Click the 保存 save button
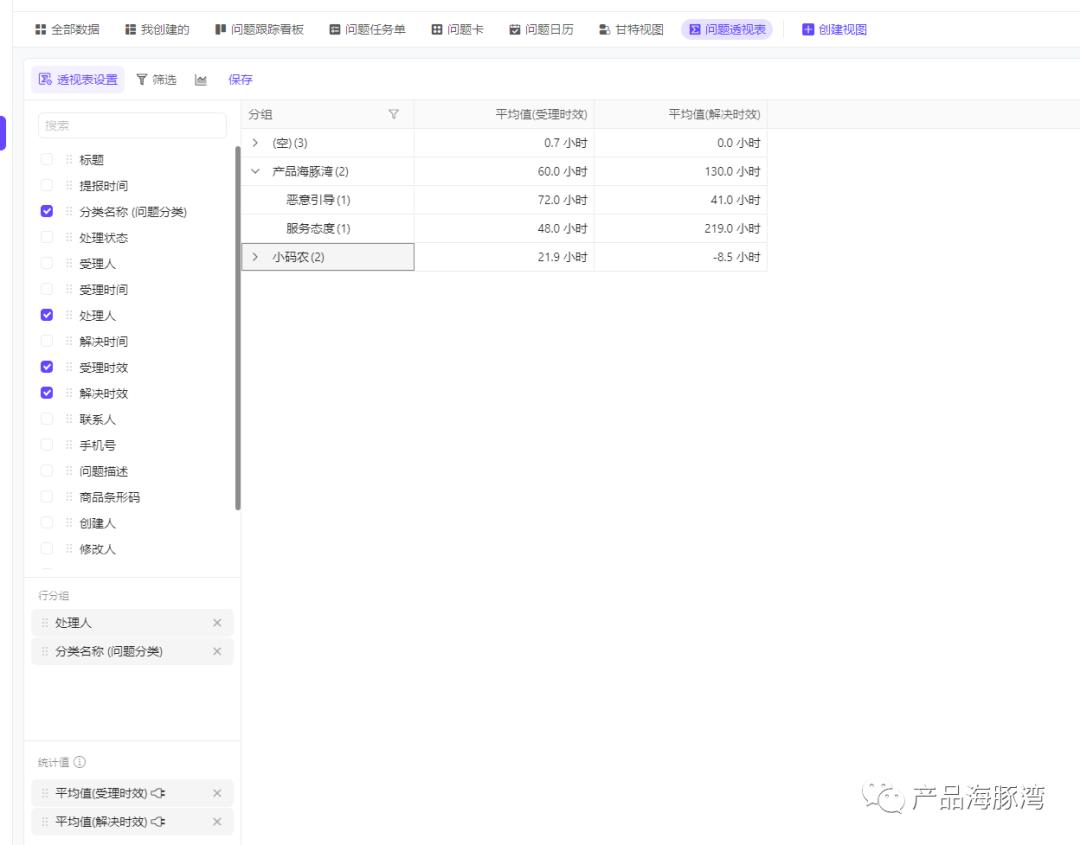 [241, 80]
